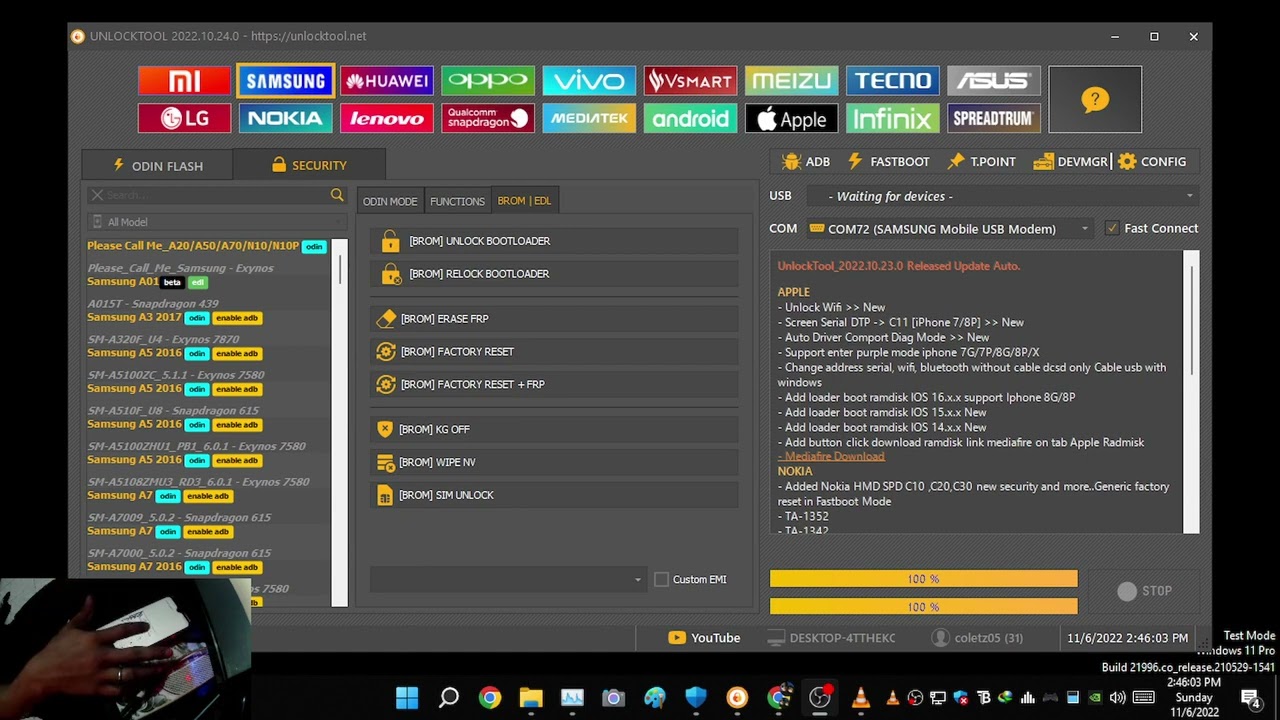Open the Apple brand section
1280x720 pixels.
(791, 118)
